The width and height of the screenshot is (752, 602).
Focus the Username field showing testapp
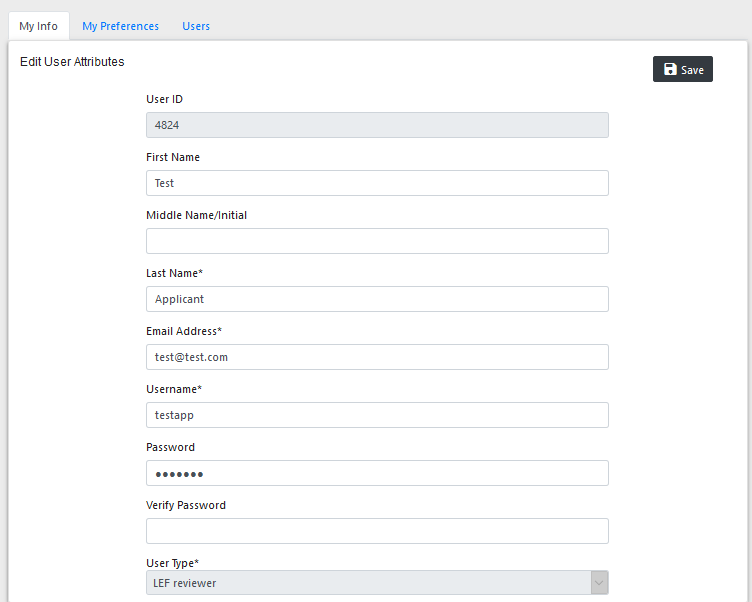(x=377, y=415)
